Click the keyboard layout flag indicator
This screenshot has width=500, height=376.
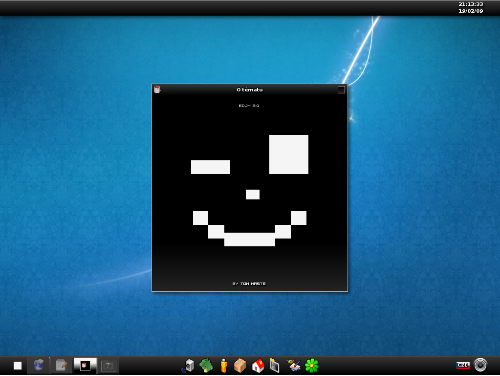pyautogui.click(x=463, y=365)
